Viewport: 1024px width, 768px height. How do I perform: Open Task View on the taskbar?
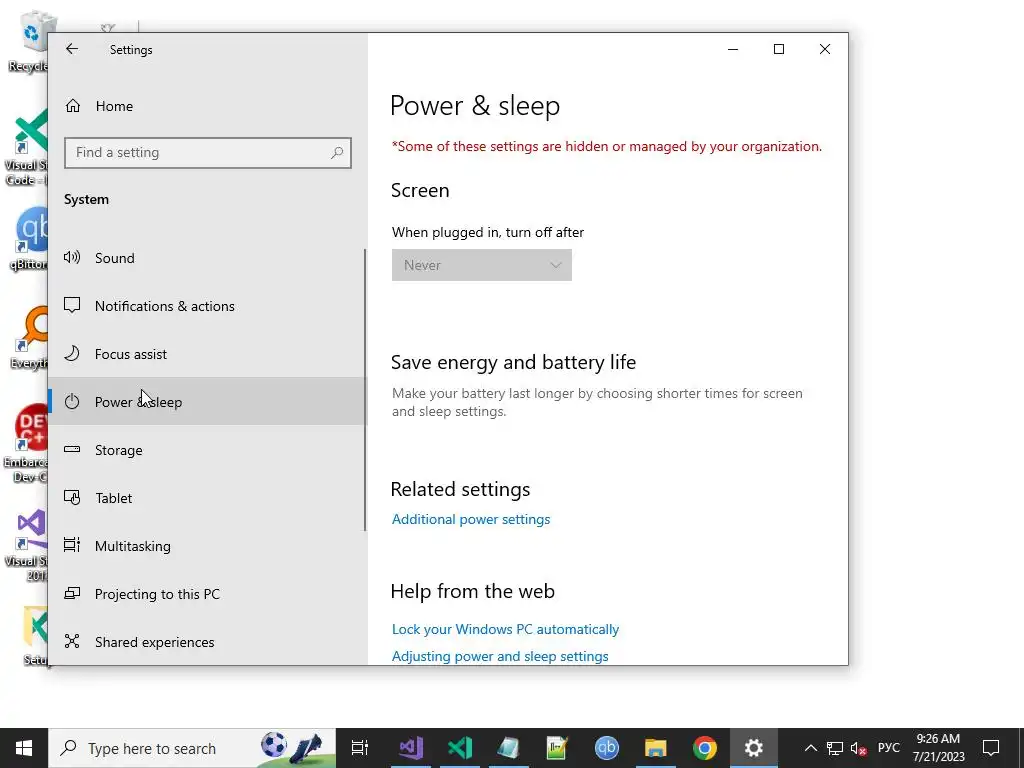tap(360, 748)
